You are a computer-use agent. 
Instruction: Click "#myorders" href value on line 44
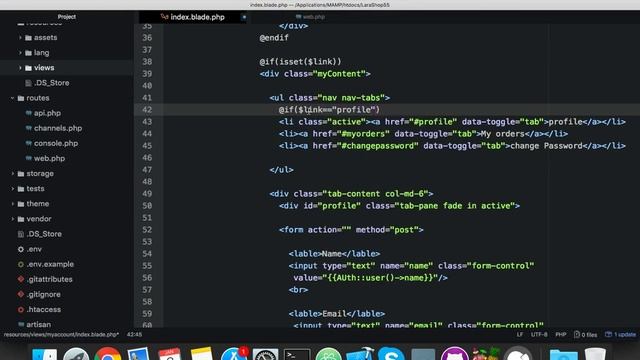click(362, 134)
